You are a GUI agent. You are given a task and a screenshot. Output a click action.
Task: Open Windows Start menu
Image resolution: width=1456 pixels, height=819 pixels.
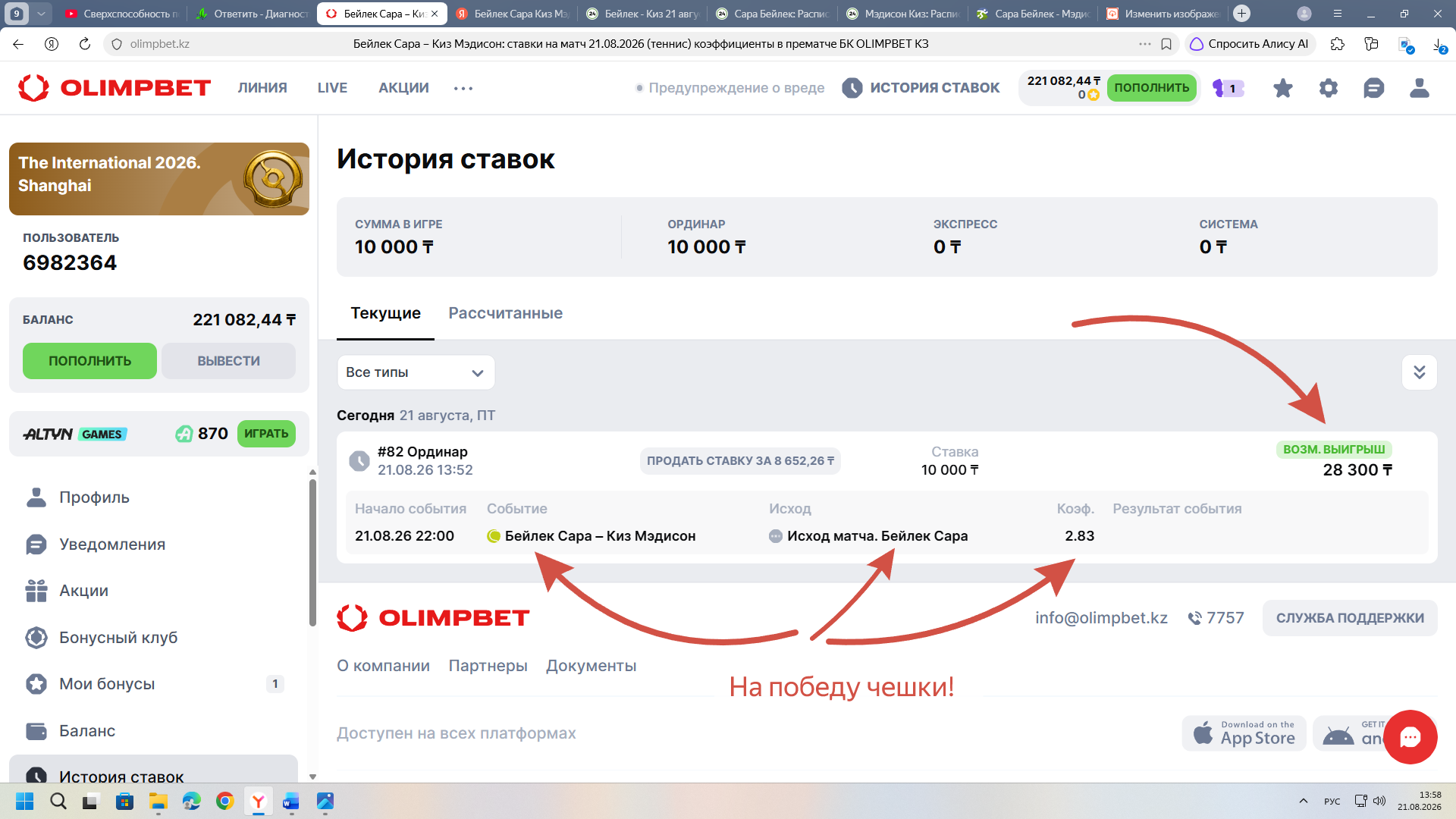[25, 801]
